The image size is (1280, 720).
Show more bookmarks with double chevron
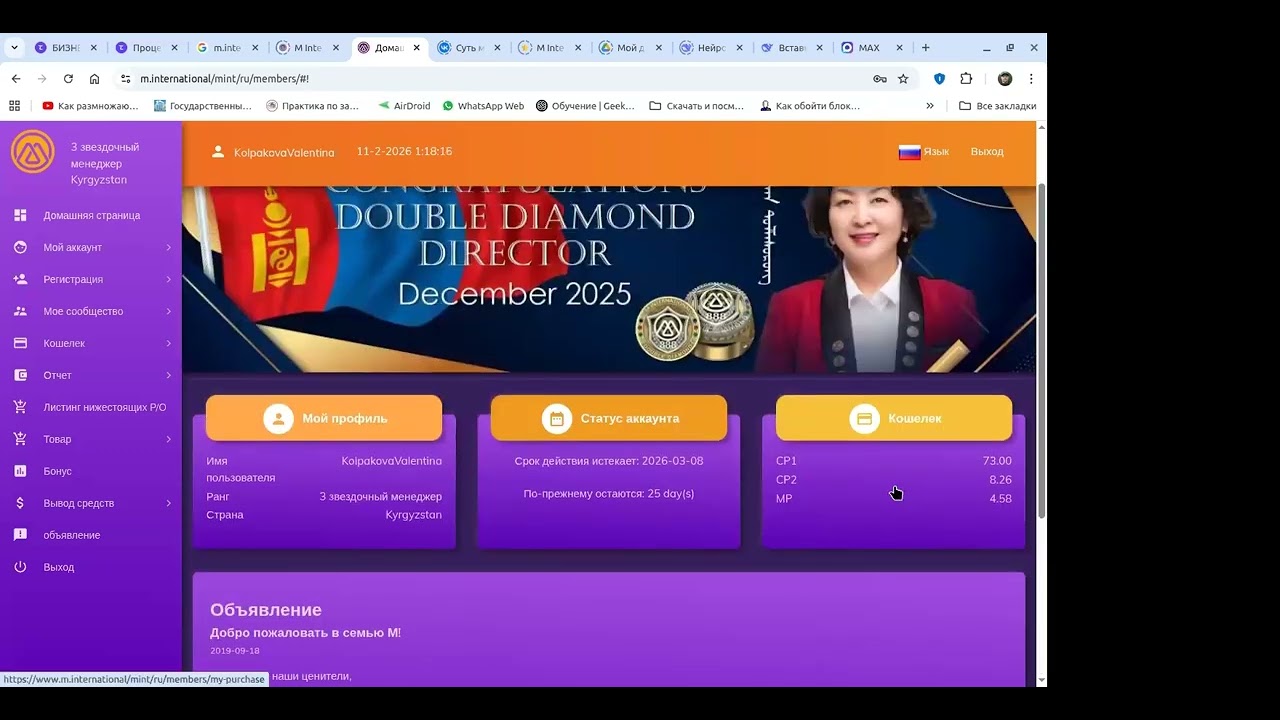pos(930,105)
